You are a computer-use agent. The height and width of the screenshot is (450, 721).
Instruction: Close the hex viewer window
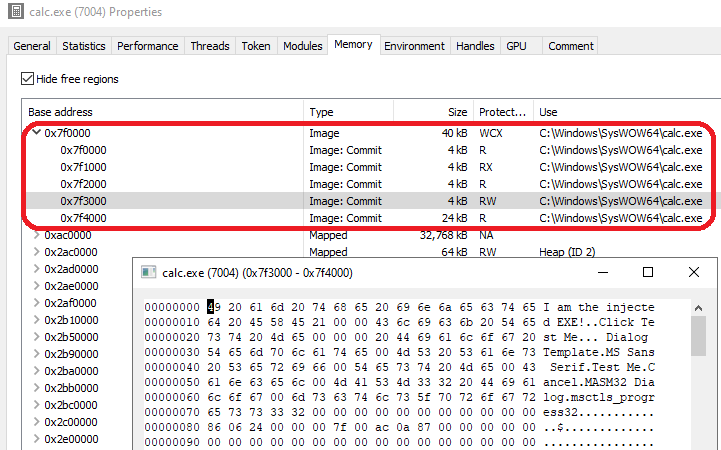pos(694,272)
